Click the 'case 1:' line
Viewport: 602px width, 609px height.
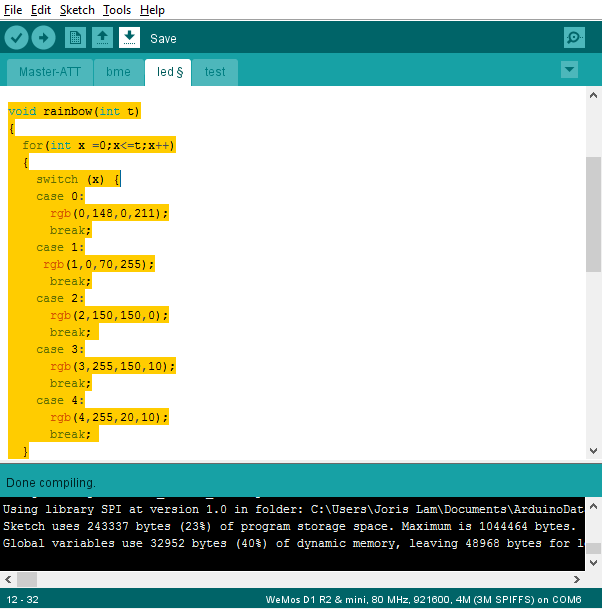click(x=60, y=247)
